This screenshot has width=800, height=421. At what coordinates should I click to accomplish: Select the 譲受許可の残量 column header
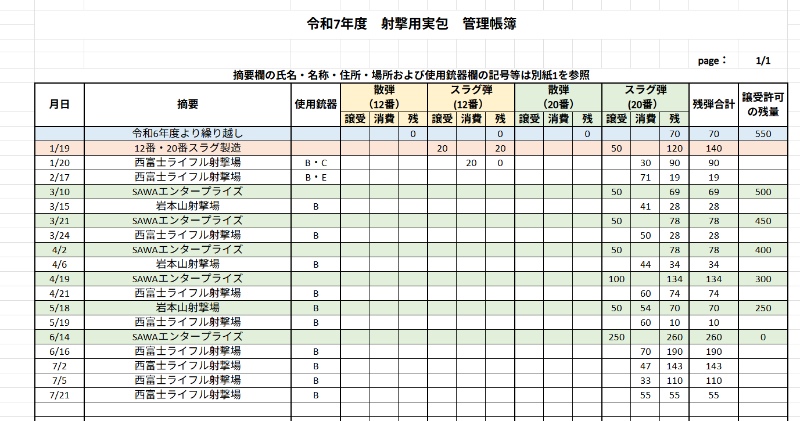[763, 105]
